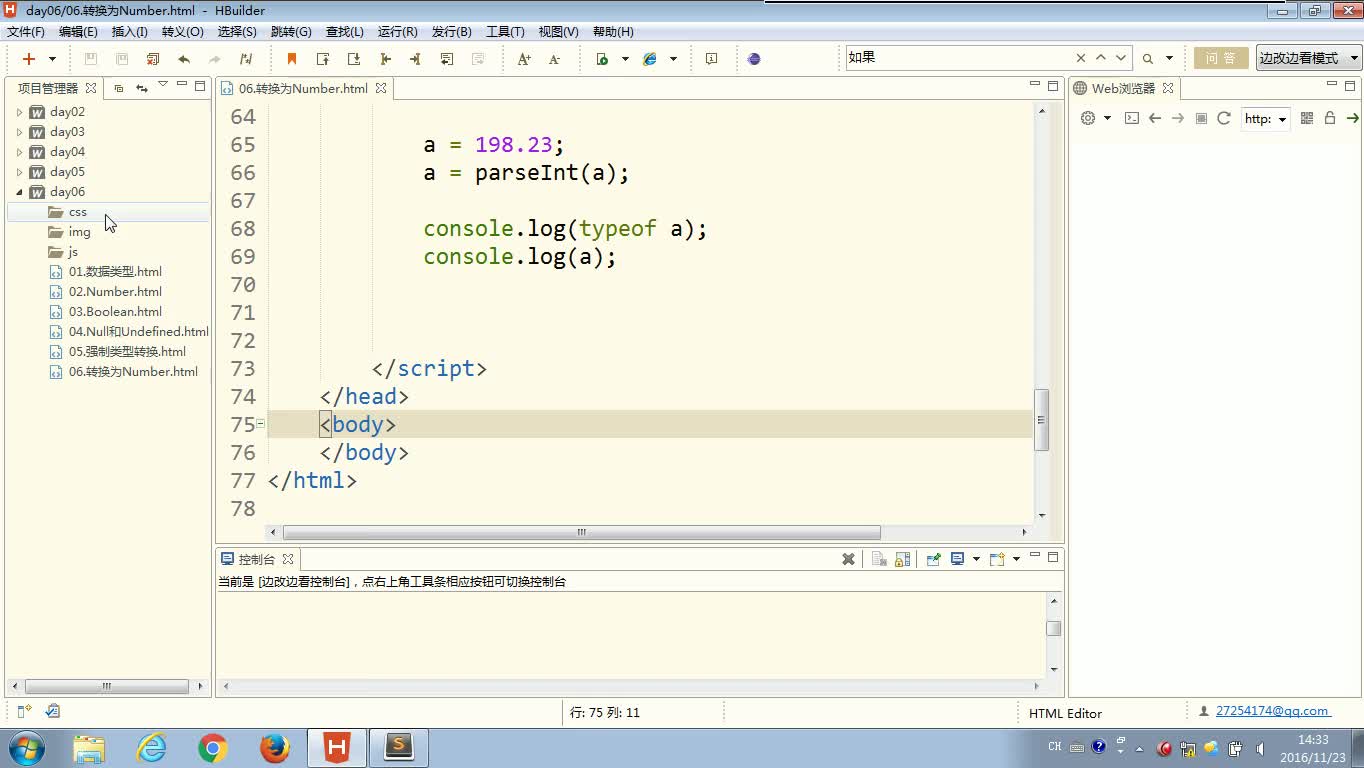Select 05.强制类型转换.html in project tree
Viewport: 1364px width, 768px height.
pos(127,352)
